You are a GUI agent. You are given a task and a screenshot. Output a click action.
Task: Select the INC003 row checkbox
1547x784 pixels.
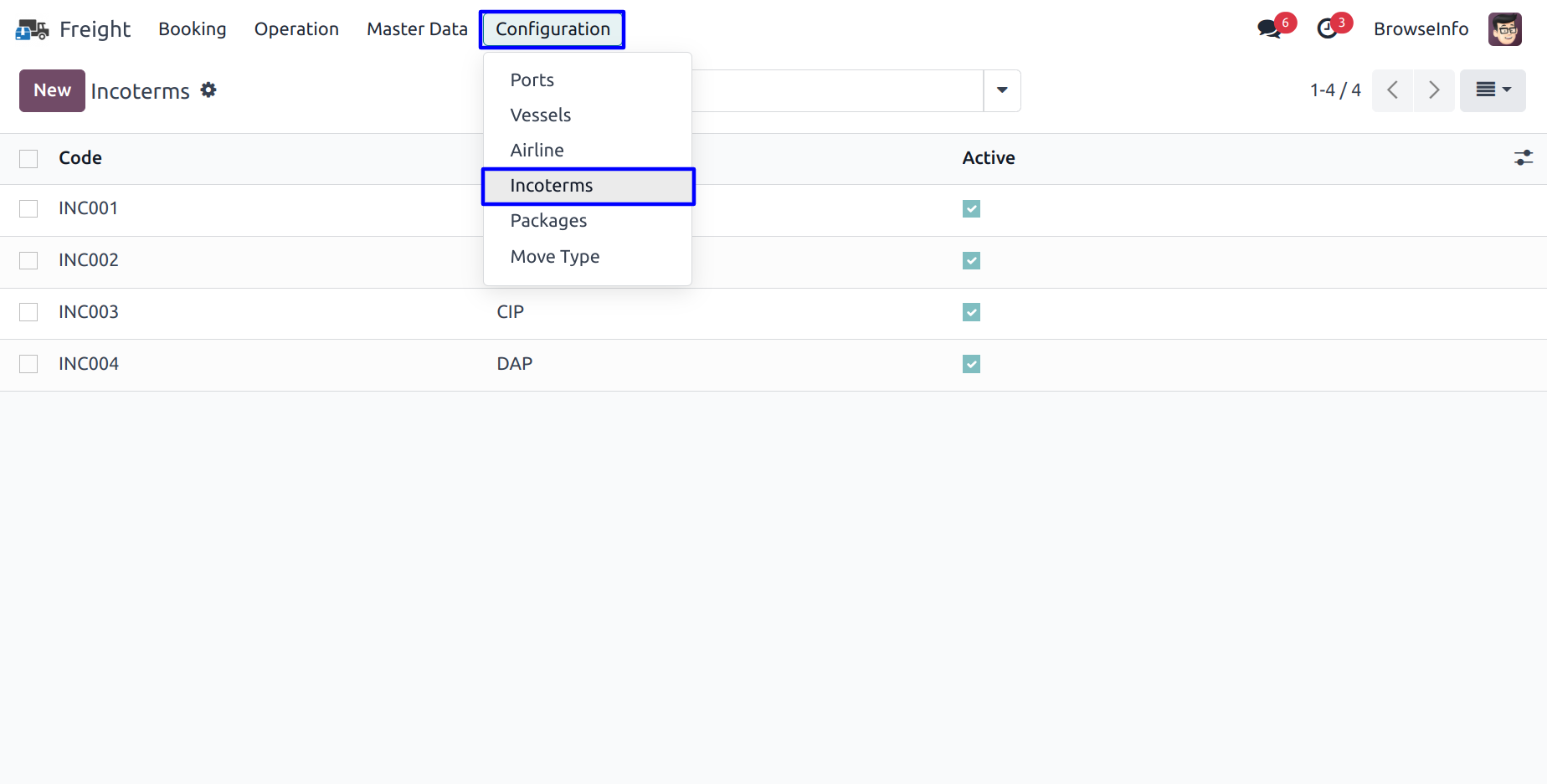(28, 312)
